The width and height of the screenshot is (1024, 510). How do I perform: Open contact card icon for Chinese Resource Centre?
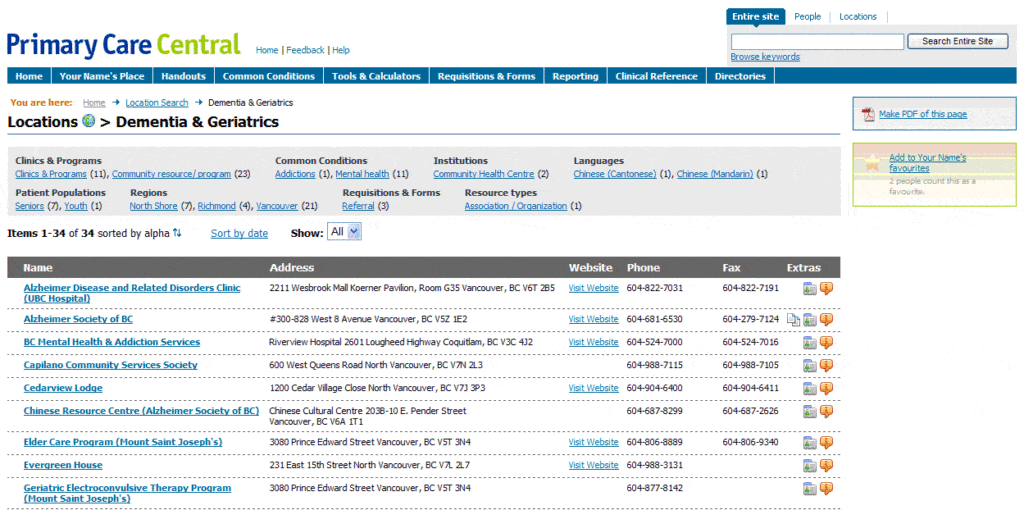pyautogui.click(x=810, y=411)
